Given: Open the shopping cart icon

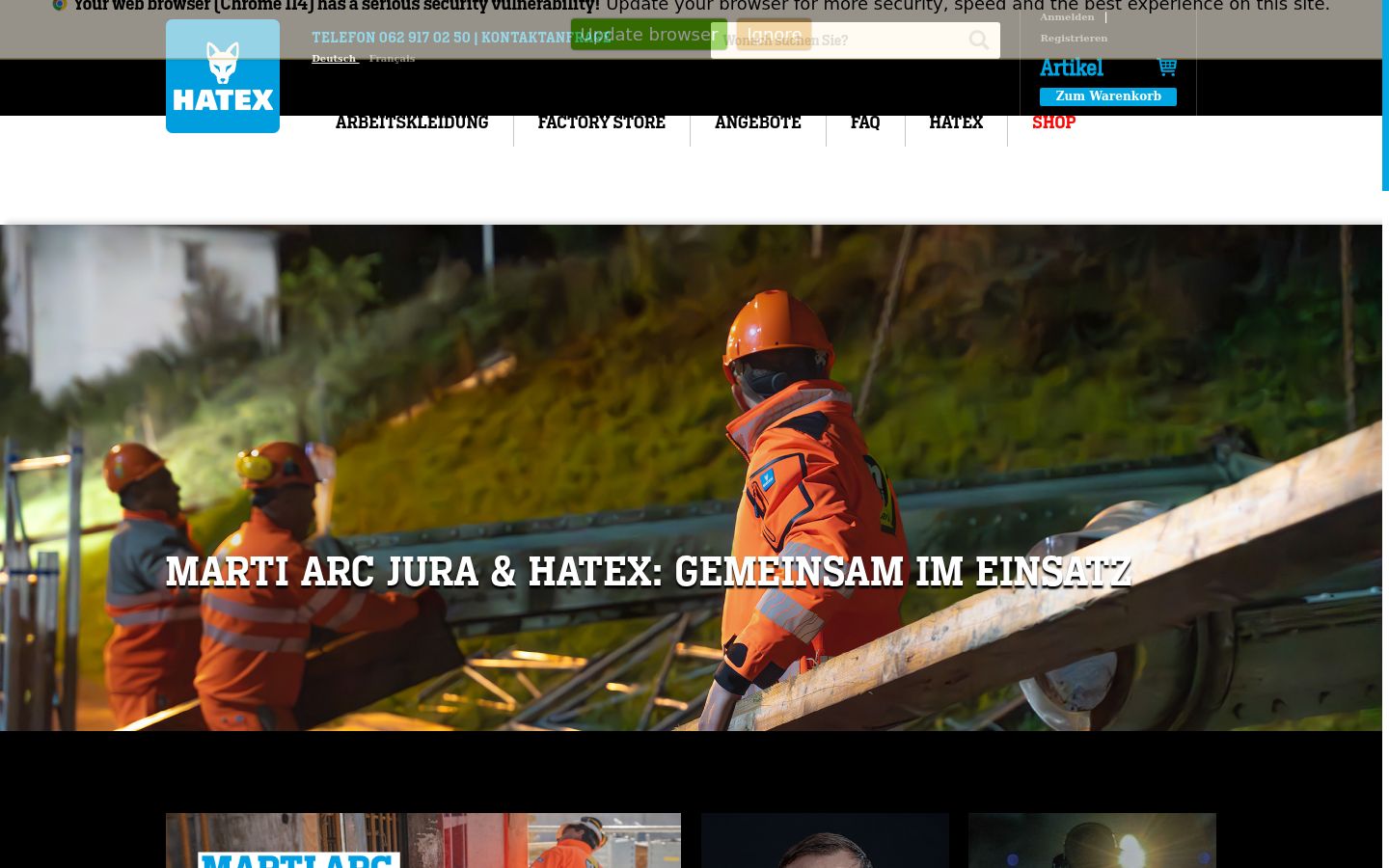Looking at the screenshot, I should tap(1167, 67).
